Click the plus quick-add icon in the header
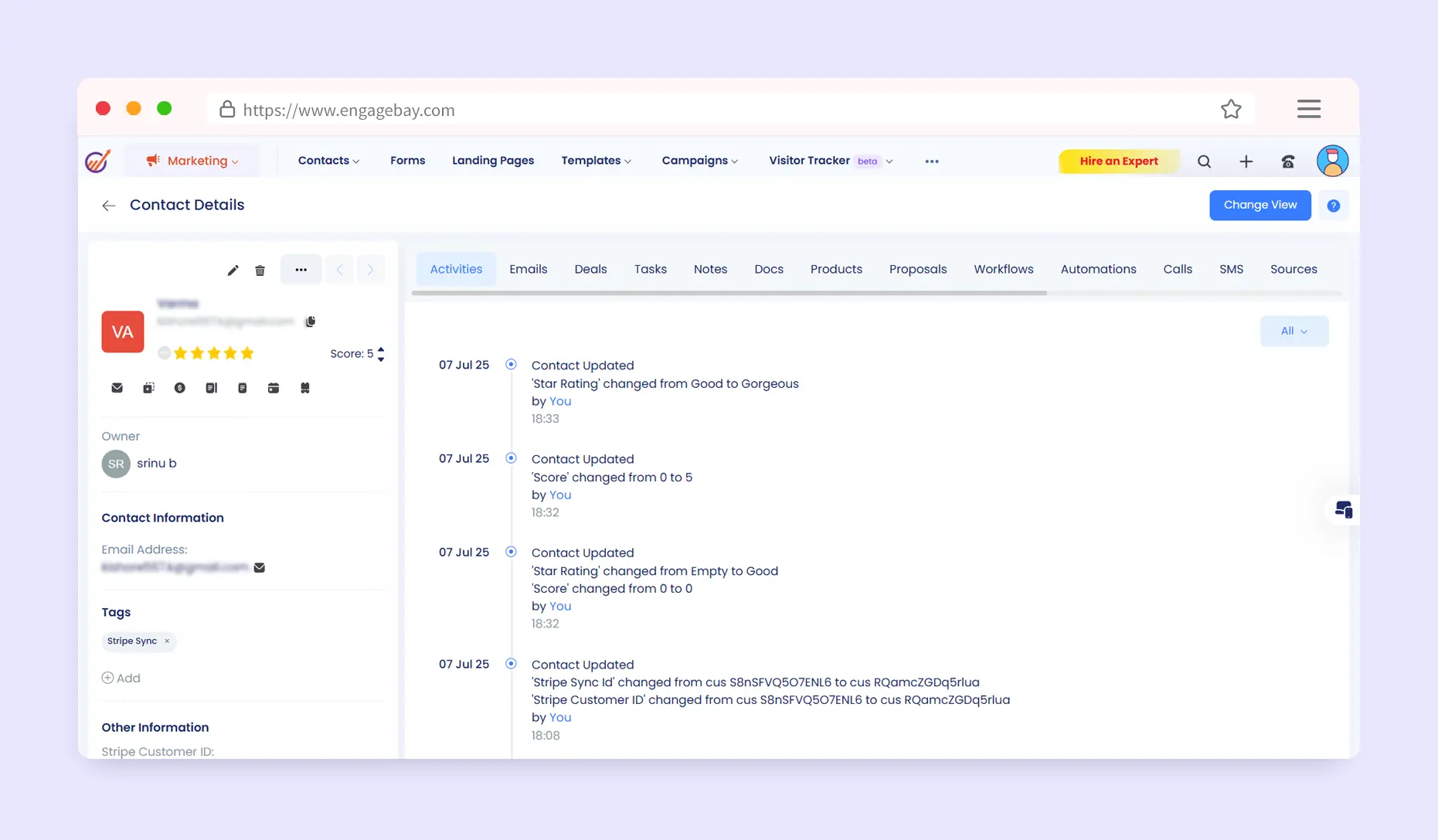The image size is (1438, 840). (x=1246, y=162)
